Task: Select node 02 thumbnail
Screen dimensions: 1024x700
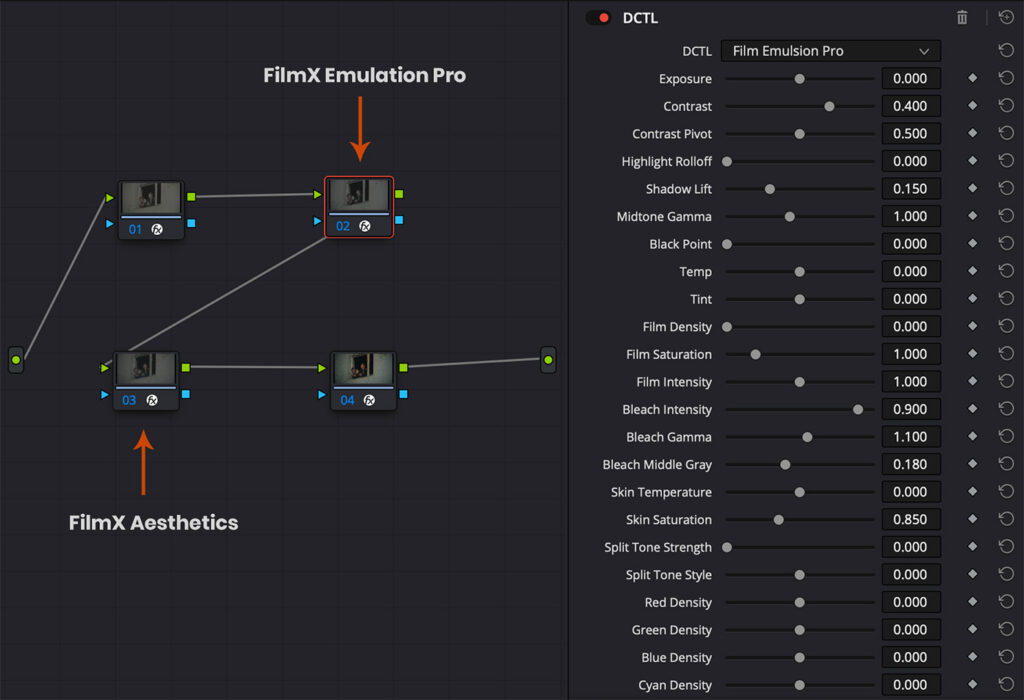Action: pos(359,195)
